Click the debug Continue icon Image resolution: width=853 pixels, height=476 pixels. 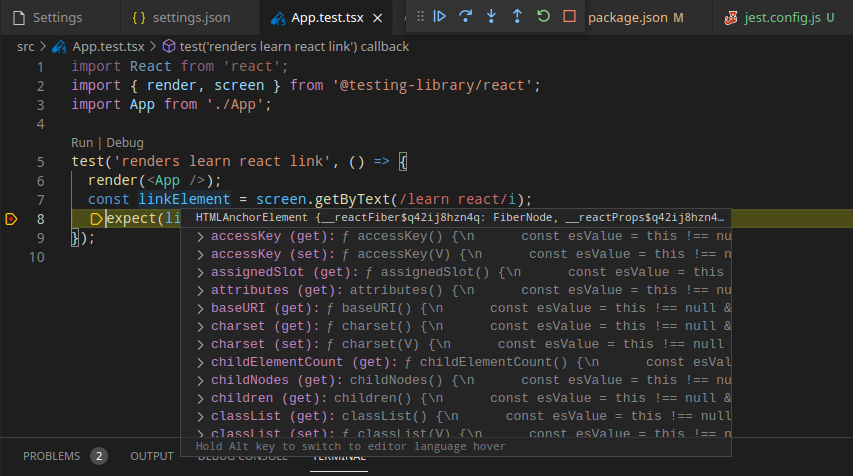(x=440, y=16)
